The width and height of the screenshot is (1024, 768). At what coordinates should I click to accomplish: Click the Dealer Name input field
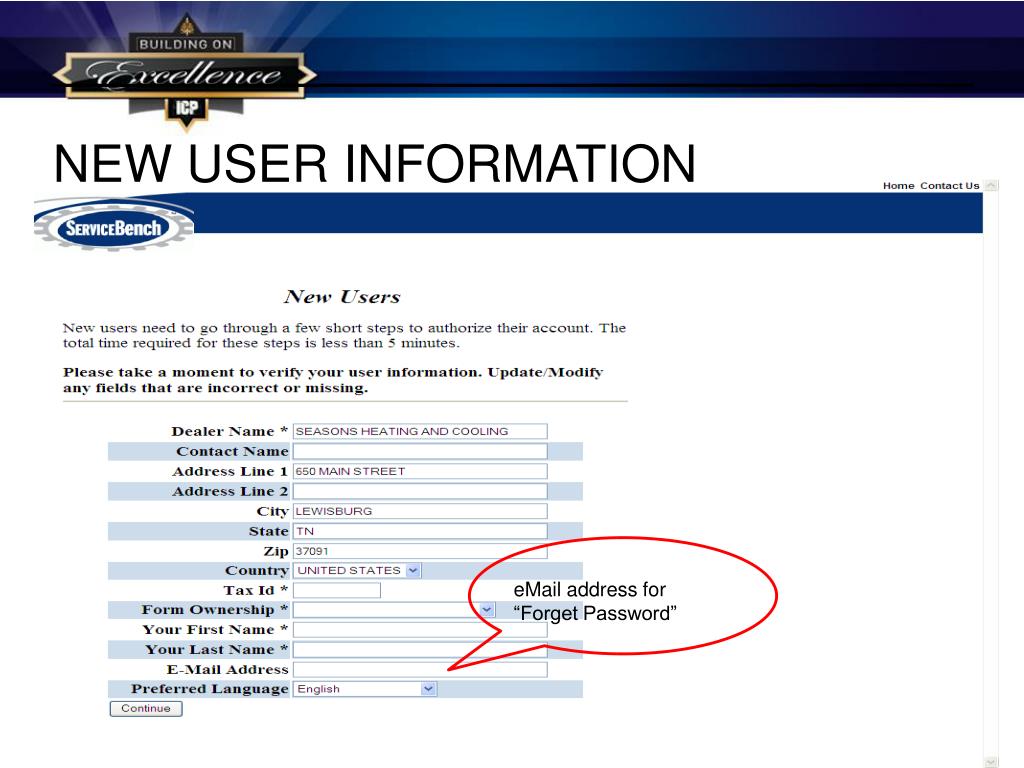point(420,432)
